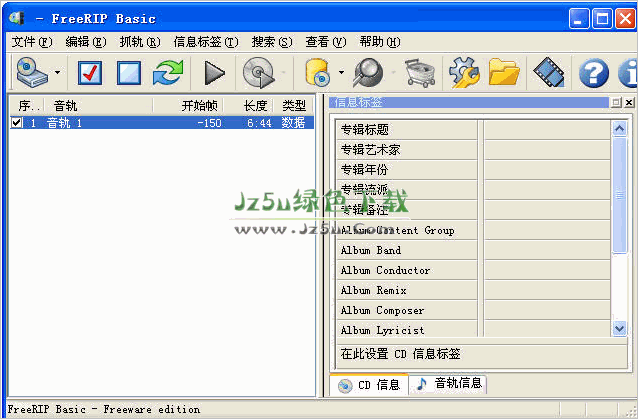This screenshot has width=638, height=419.
Task: Click the tag list scrollbar thumb
Action: 619,195
